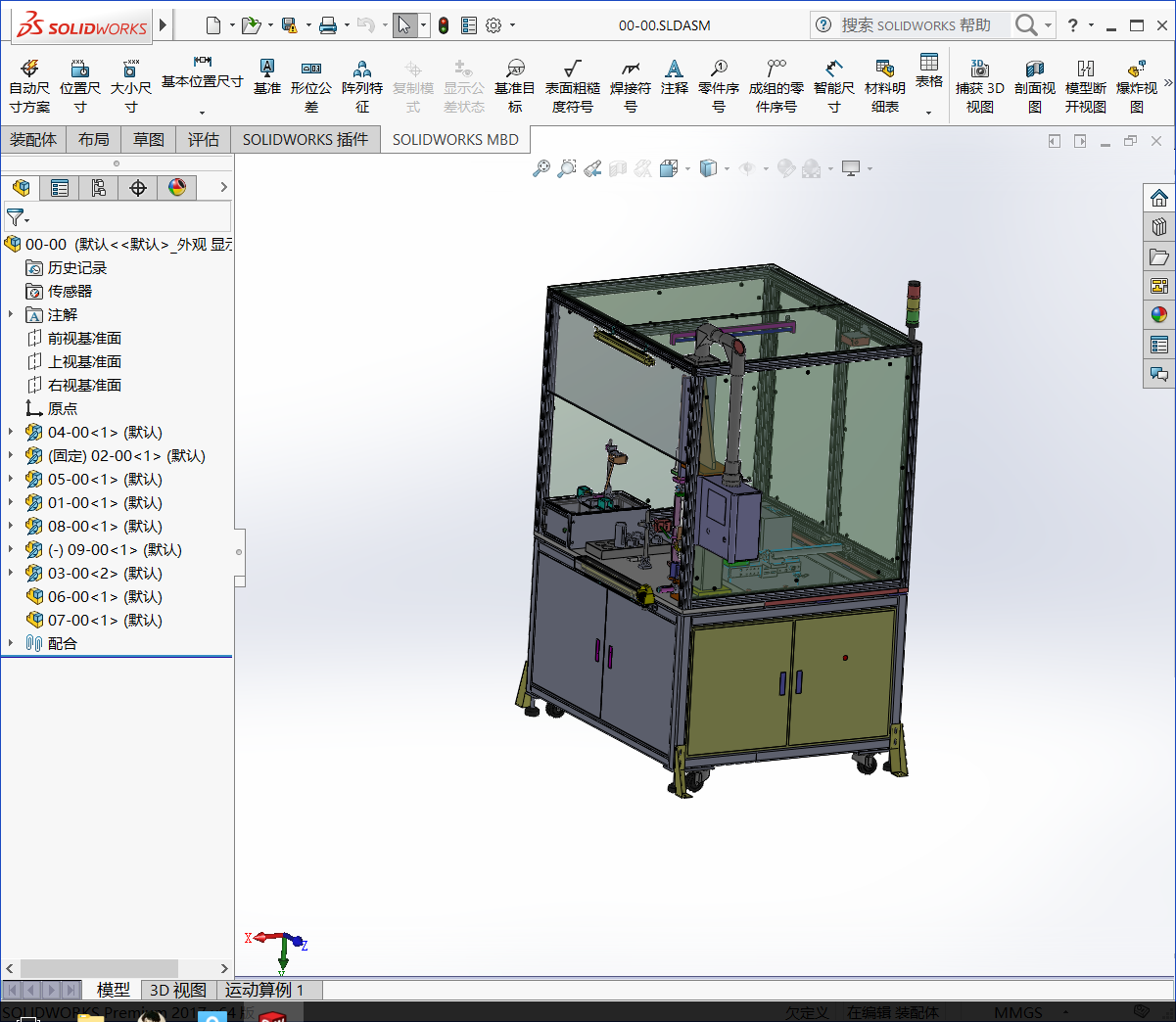
Task: Switch to the 布局 ribbon tab
Action: coord(94,140)
